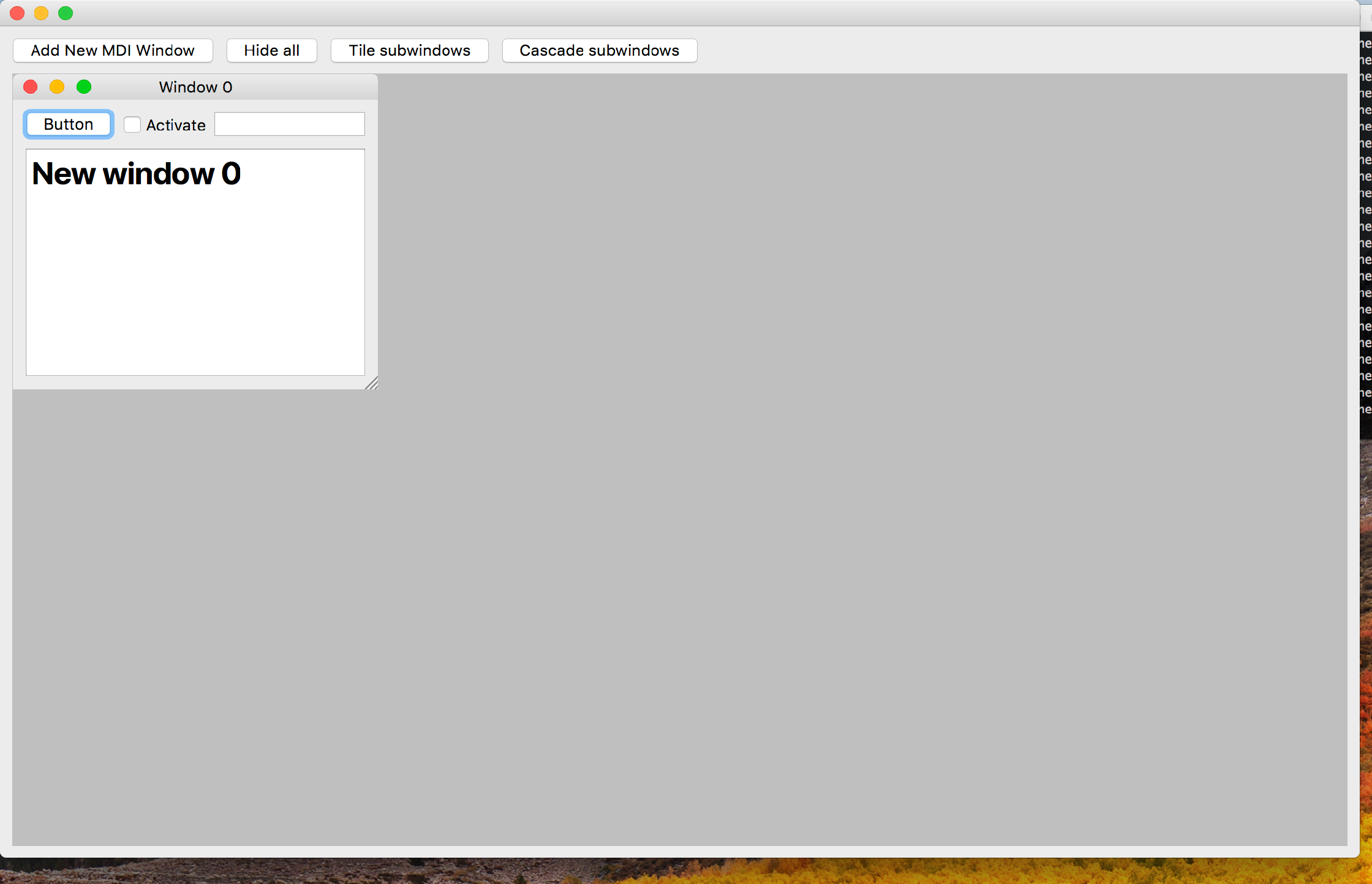Click Window 0 resize grip corner
Image resolution: width=1372 pixels, height=884 pixels.
(x=372, y=384)
